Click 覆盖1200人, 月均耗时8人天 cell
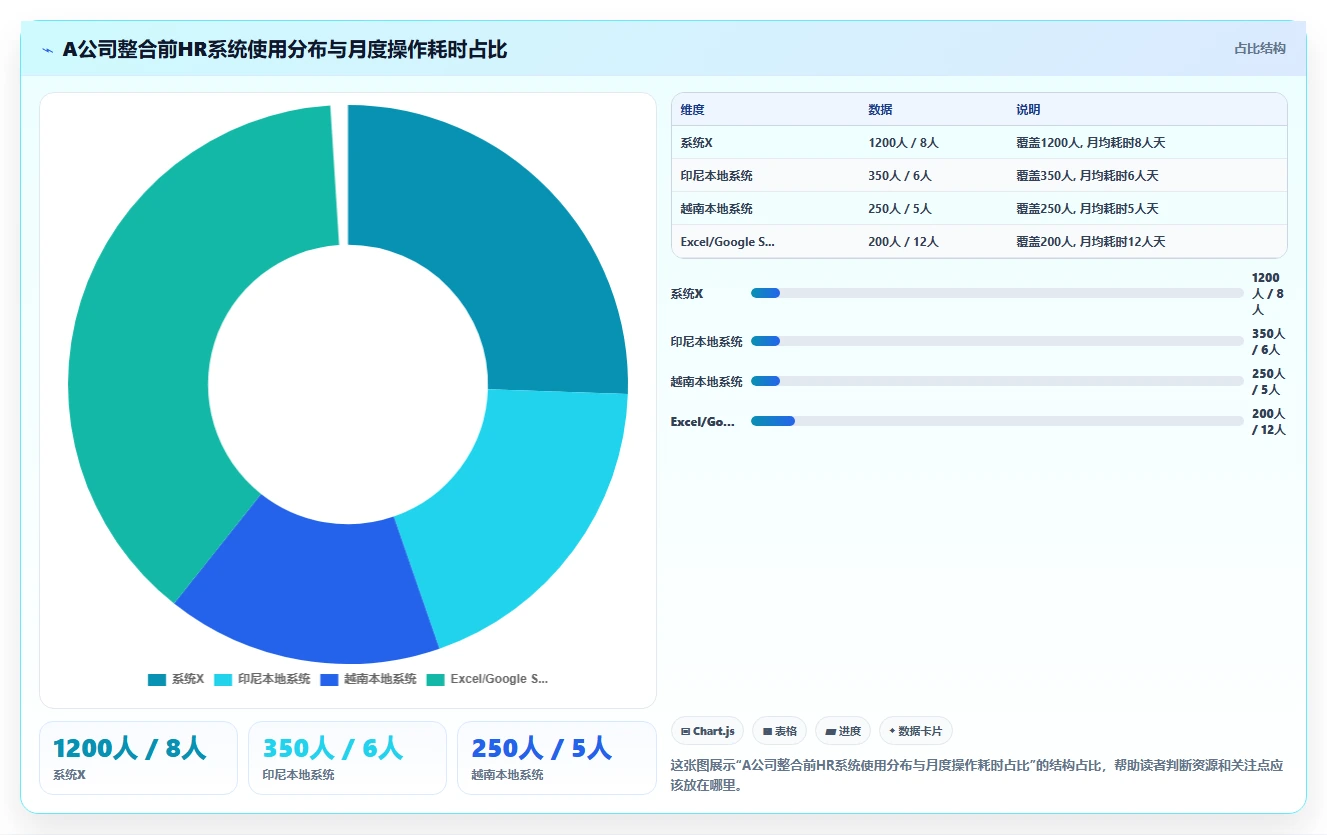 (x=1147, y=143)
